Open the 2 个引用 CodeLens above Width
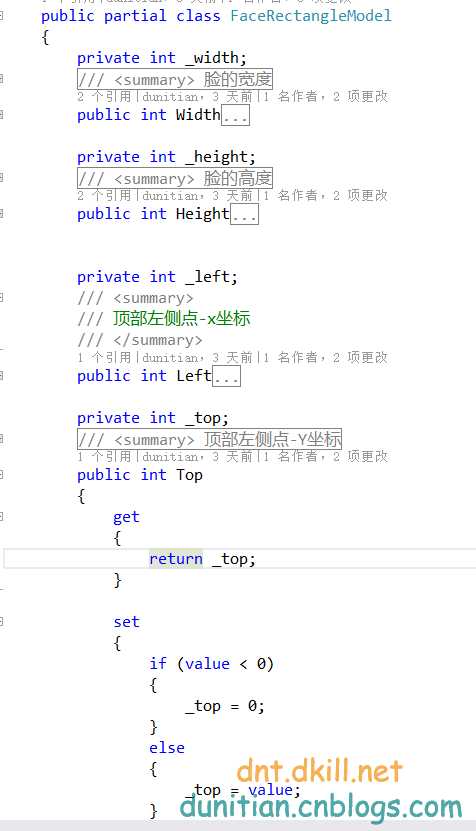476x831 pixels. coord(103,96)
